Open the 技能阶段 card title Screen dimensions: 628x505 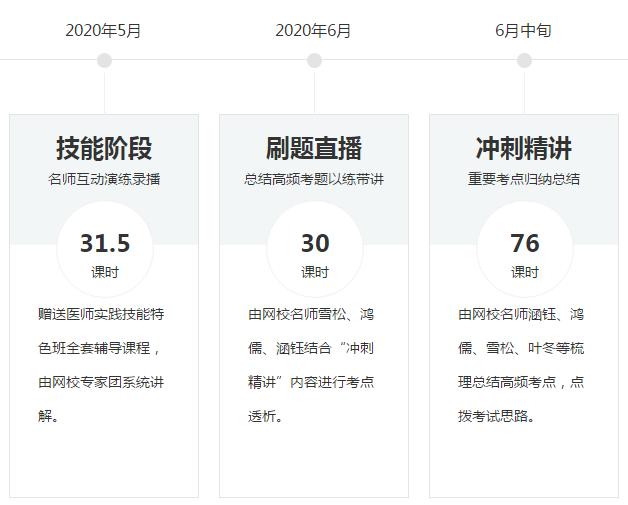pyautogui.click(x=104, y=149)
